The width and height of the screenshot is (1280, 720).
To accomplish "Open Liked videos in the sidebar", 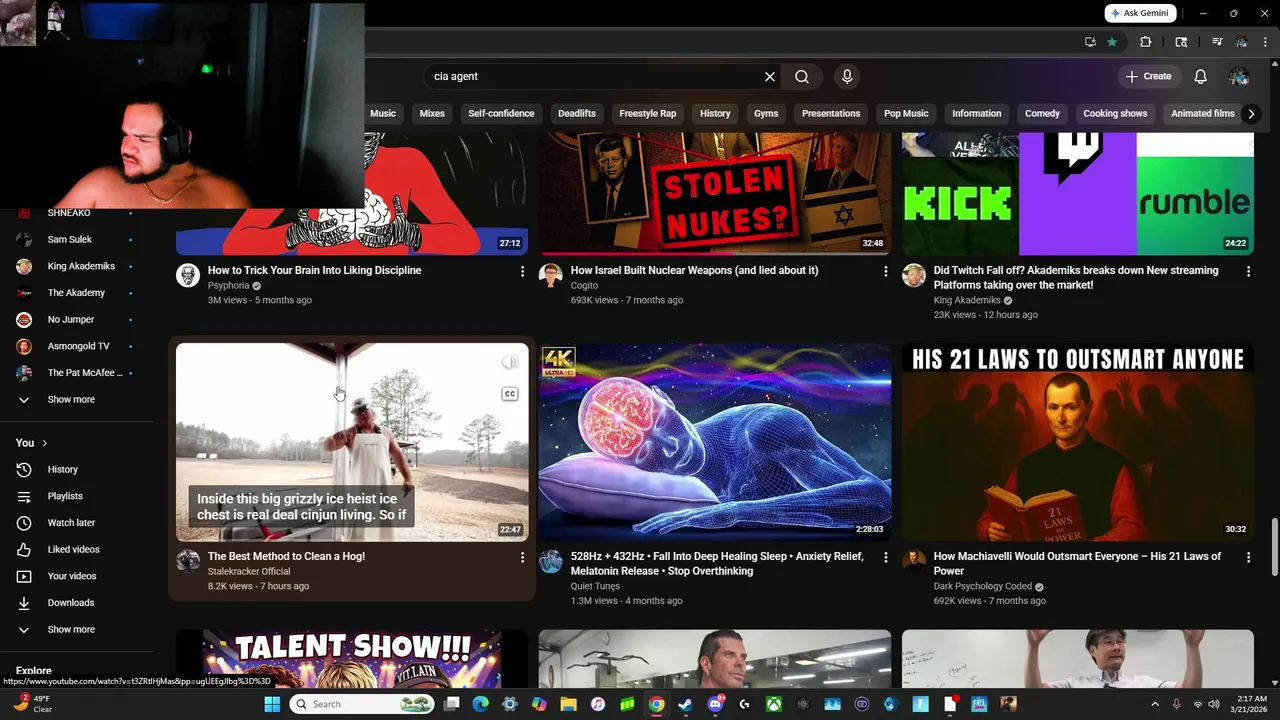I will pyautogui.click(x=77, y=549).
